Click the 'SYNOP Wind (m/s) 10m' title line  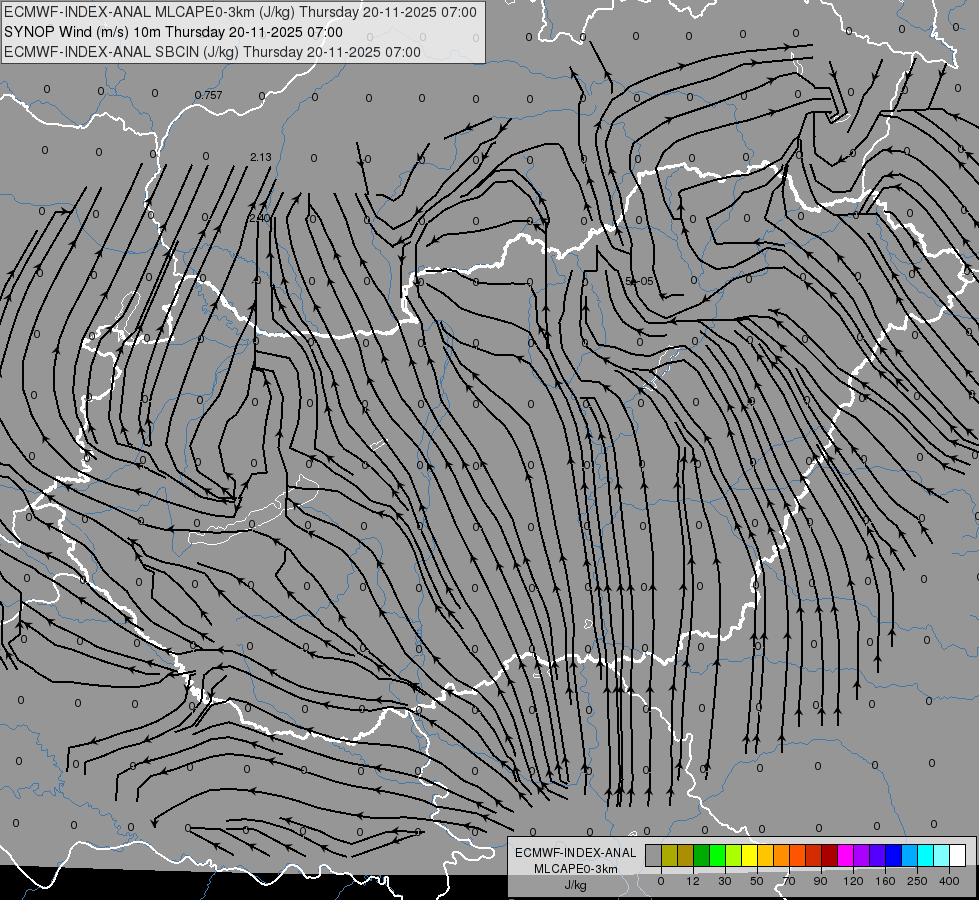coord(174,32)
